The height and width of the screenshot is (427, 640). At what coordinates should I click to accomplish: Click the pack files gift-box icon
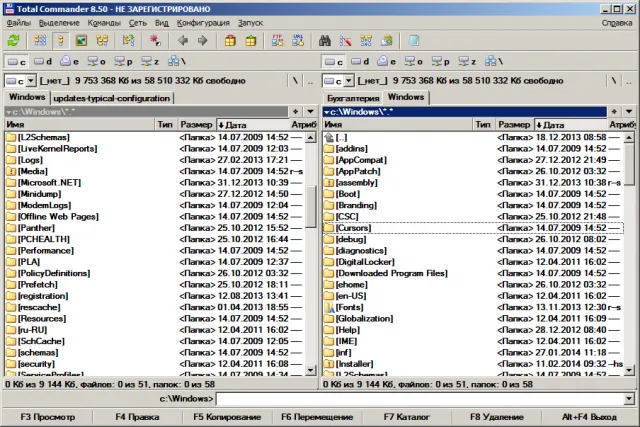click(230, 40)
